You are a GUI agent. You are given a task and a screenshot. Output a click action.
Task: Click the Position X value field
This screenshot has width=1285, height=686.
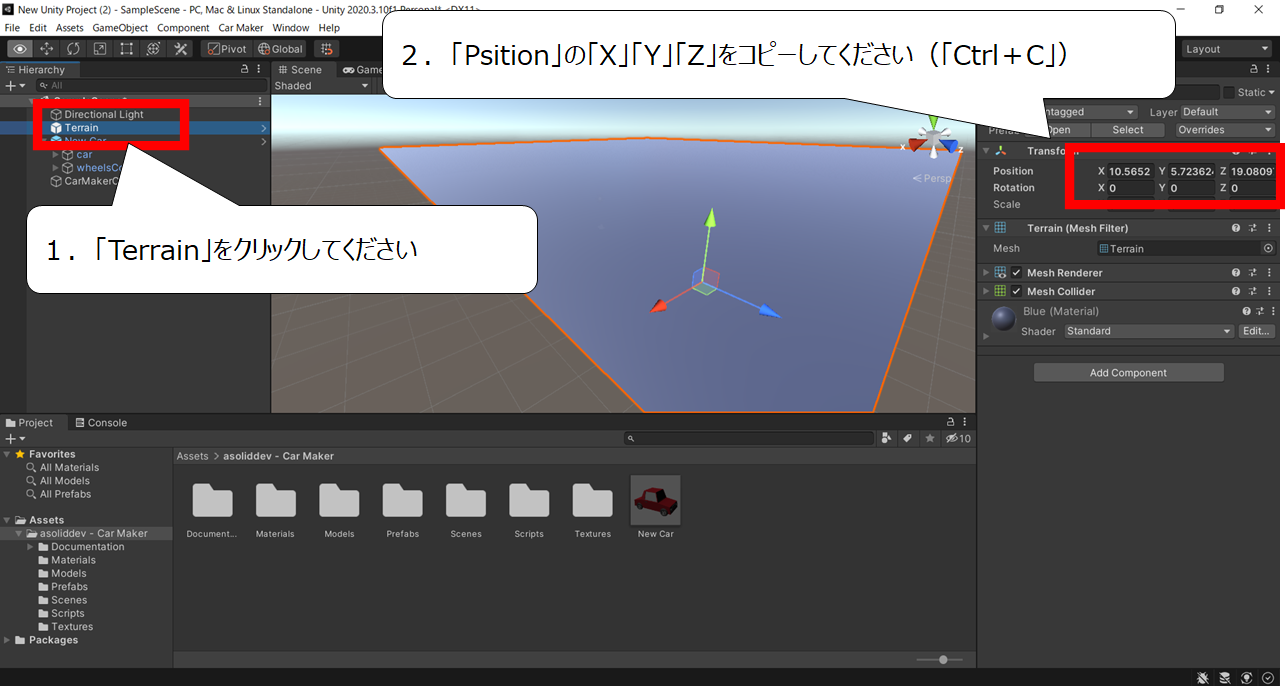click(x=1130, y=171)
